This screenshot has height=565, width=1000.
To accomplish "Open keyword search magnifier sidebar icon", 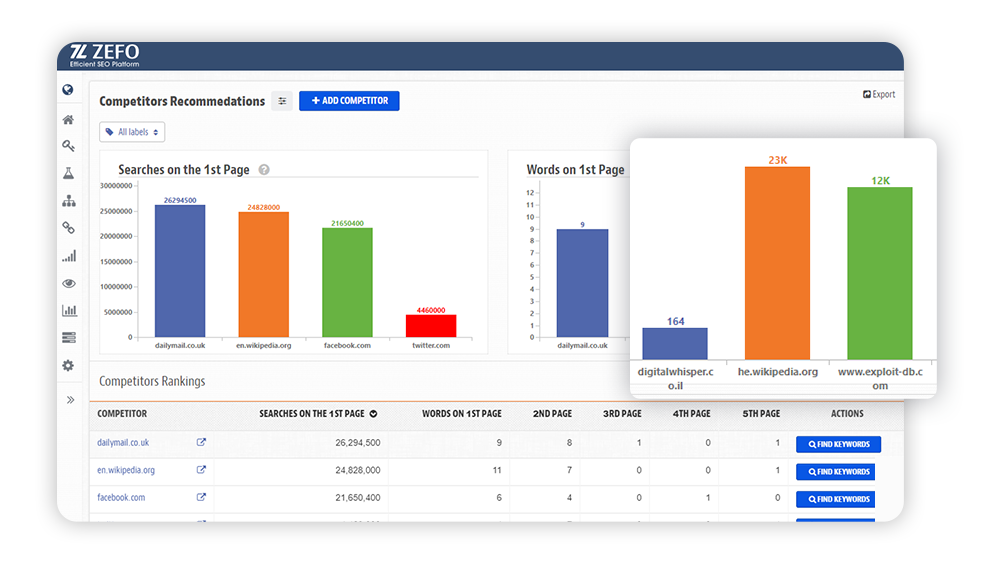I will (68, 146).
